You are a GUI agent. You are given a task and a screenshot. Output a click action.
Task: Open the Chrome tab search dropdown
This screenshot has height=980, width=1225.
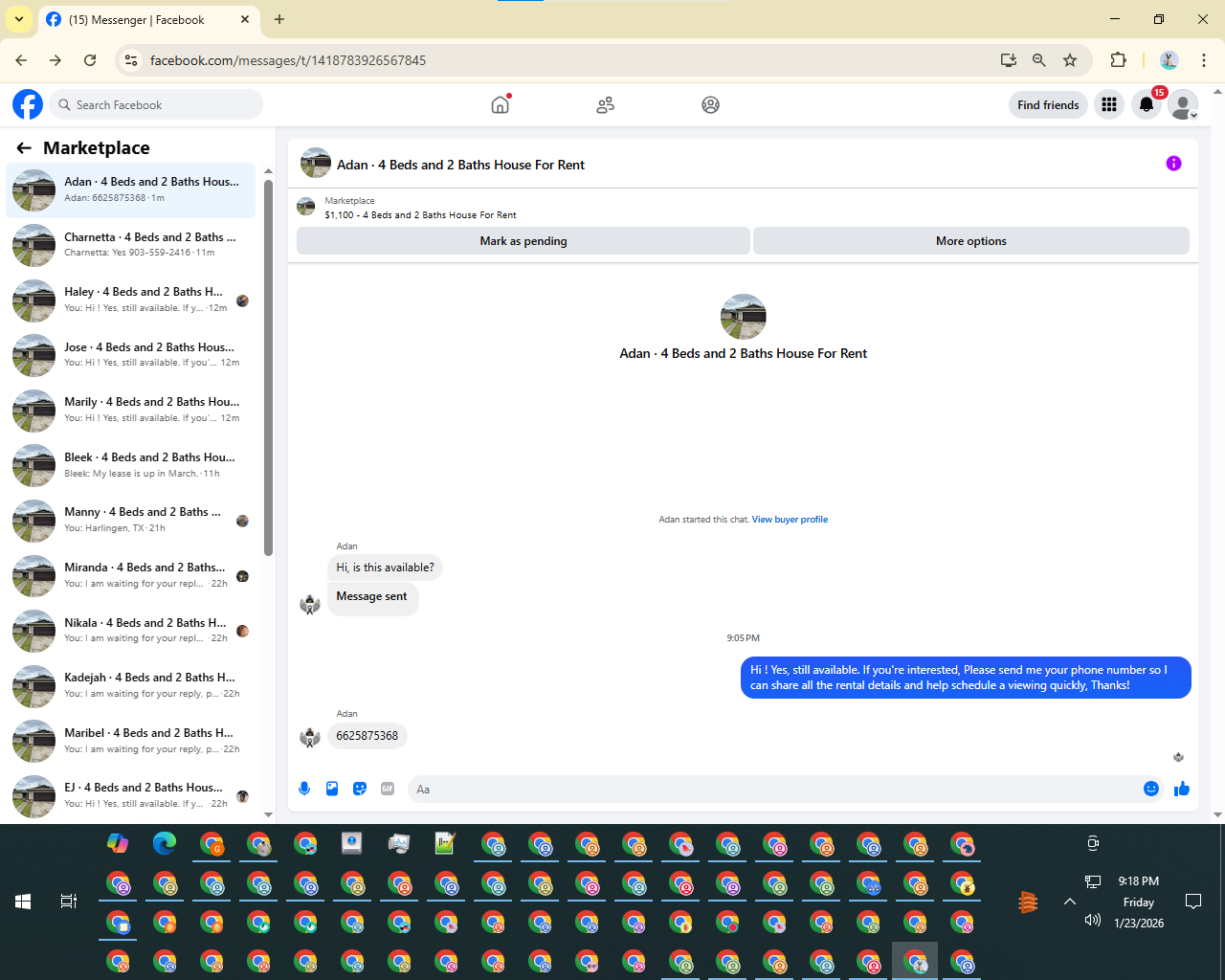pos(18,19)
